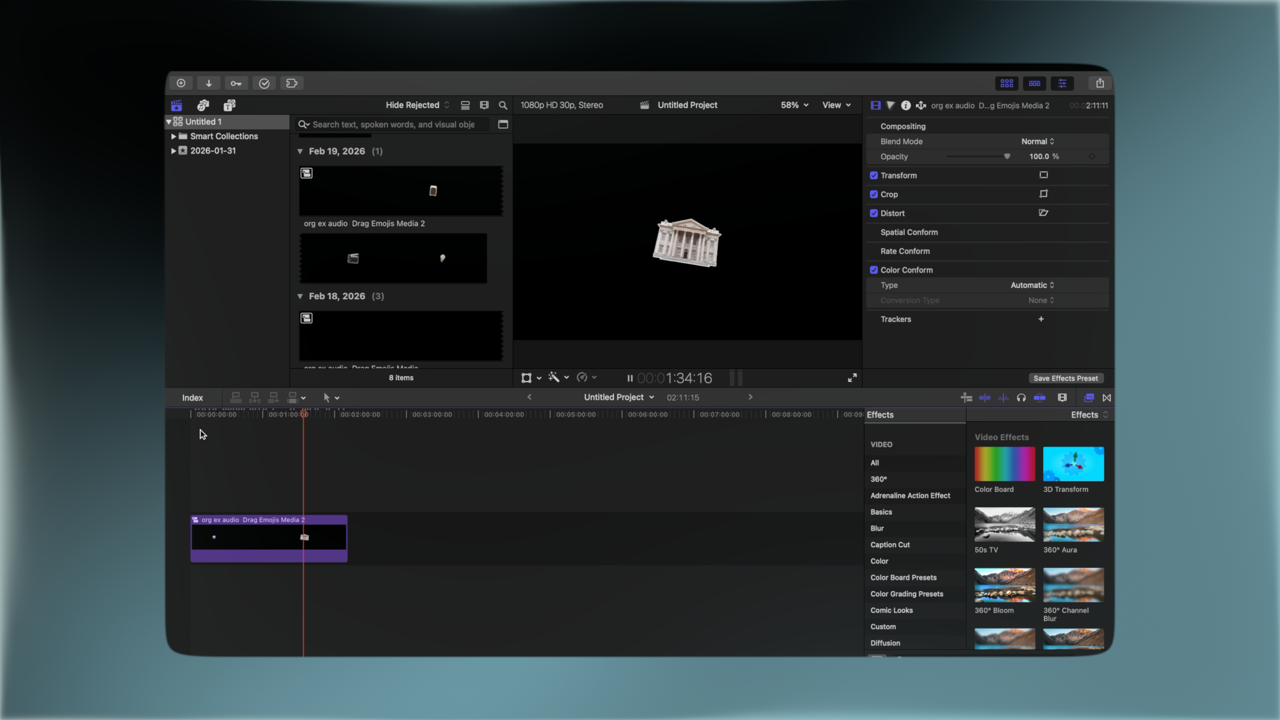Toggle inspector panel visibility button
Screen dimensions: 1280x720
pyautogui.click(x=1063, y=83)
